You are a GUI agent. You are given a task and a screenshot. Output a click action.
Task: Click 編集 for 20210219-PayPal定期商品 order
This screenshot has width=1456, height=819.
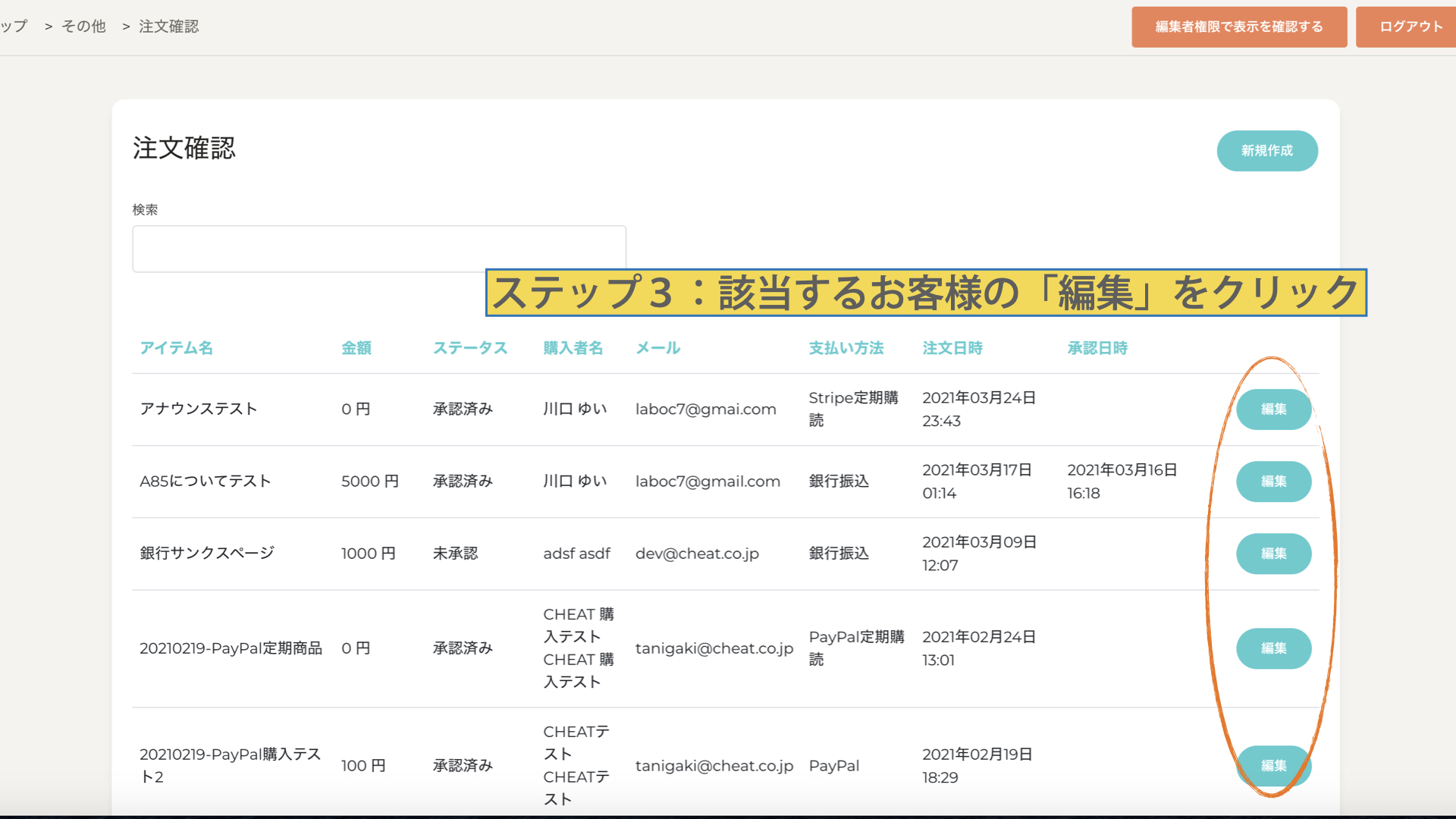coord(1272,648)
